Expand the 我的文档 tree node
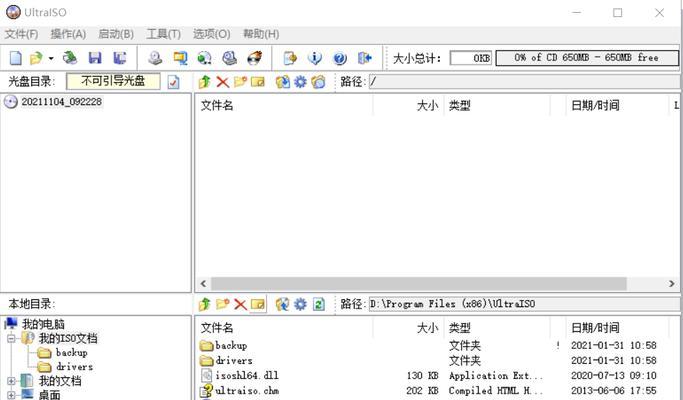The height and width of the screenshot is (400, 683). tap(11, 381)
